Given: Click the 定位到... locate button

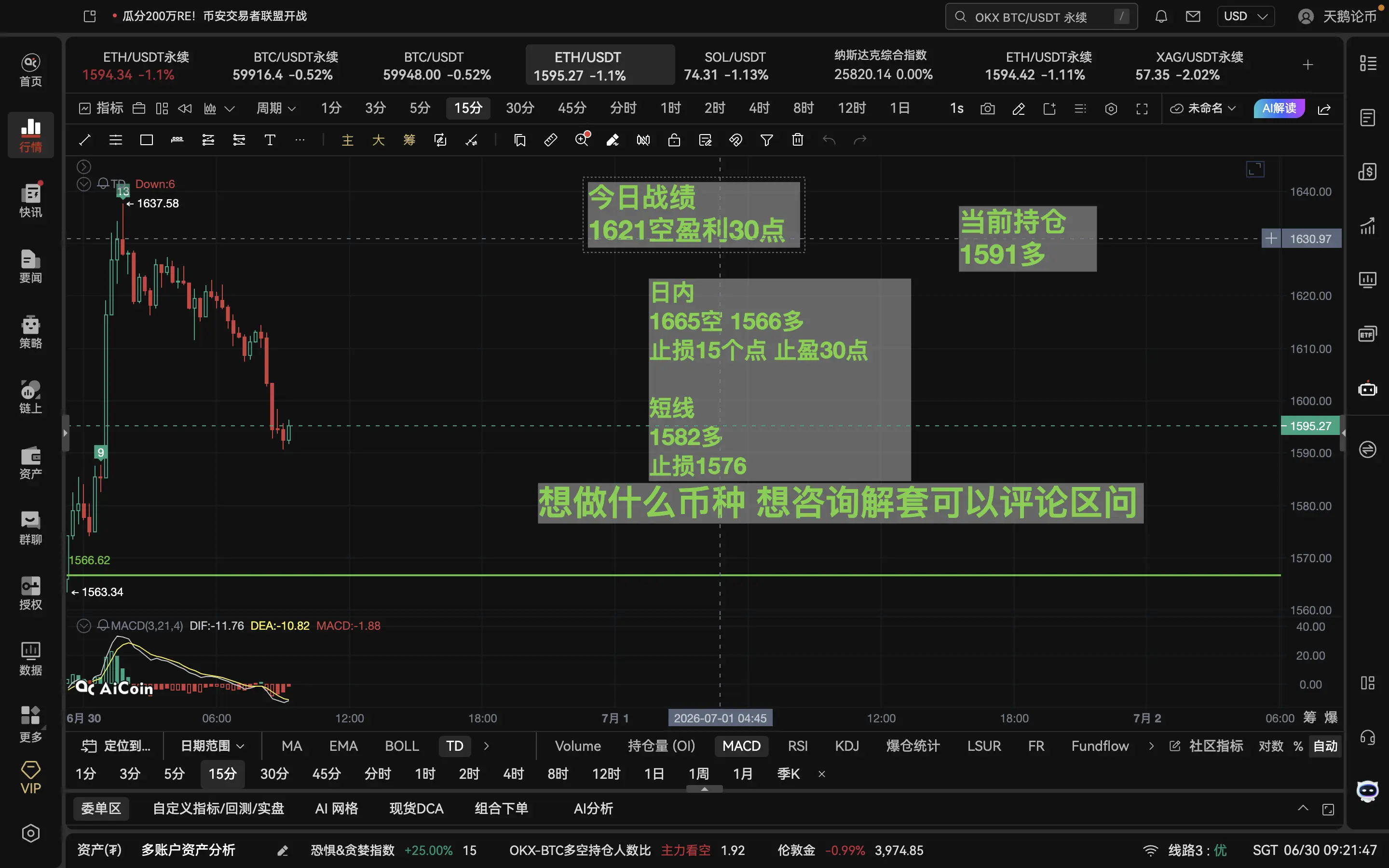Looking at the screenshot, I should pyautogui.click(x=116, y=746).
